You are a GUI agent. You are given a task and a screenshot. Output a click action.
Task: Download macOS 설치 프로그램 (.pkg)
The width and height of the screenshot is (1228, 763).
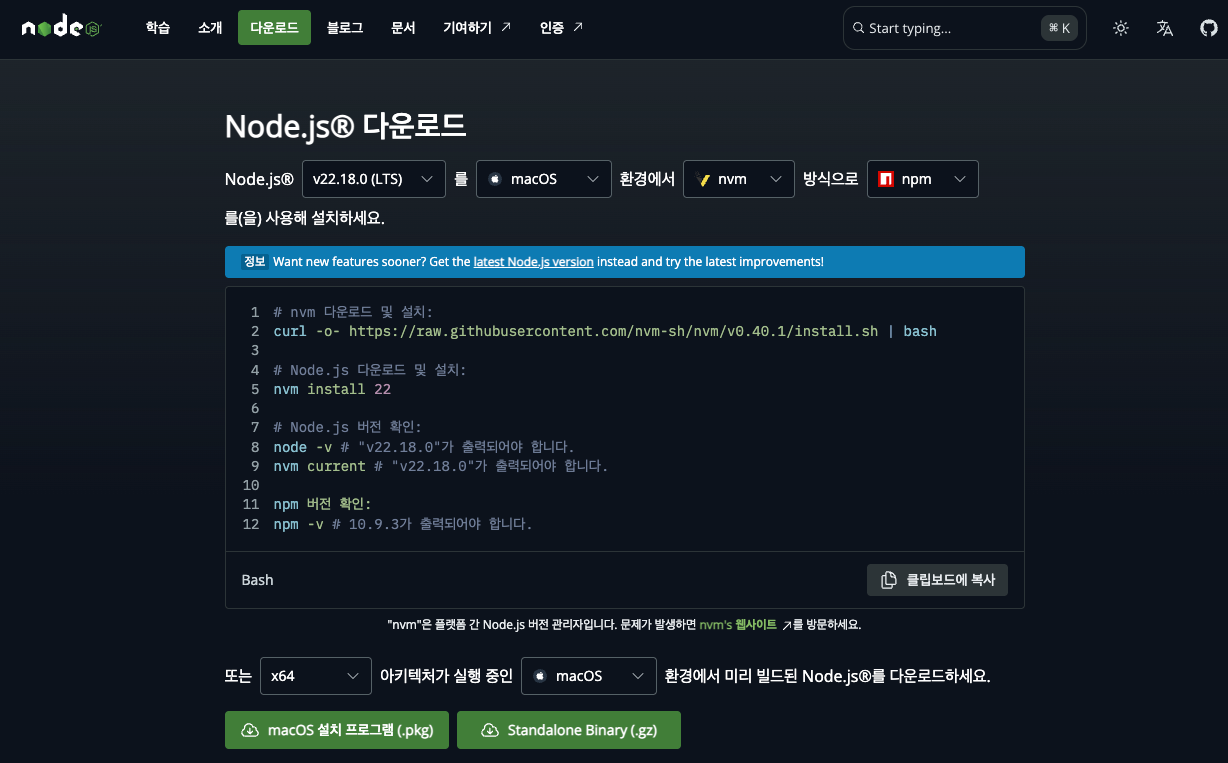click(338, 730)
